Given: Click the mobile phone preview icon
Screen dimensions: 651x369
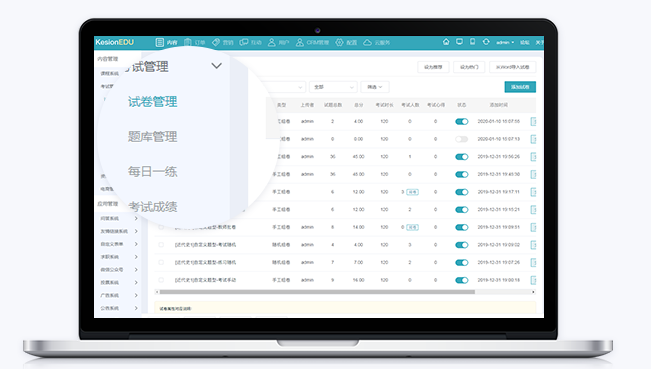Looking at the screenshot, I should click(x=472, y=42).
